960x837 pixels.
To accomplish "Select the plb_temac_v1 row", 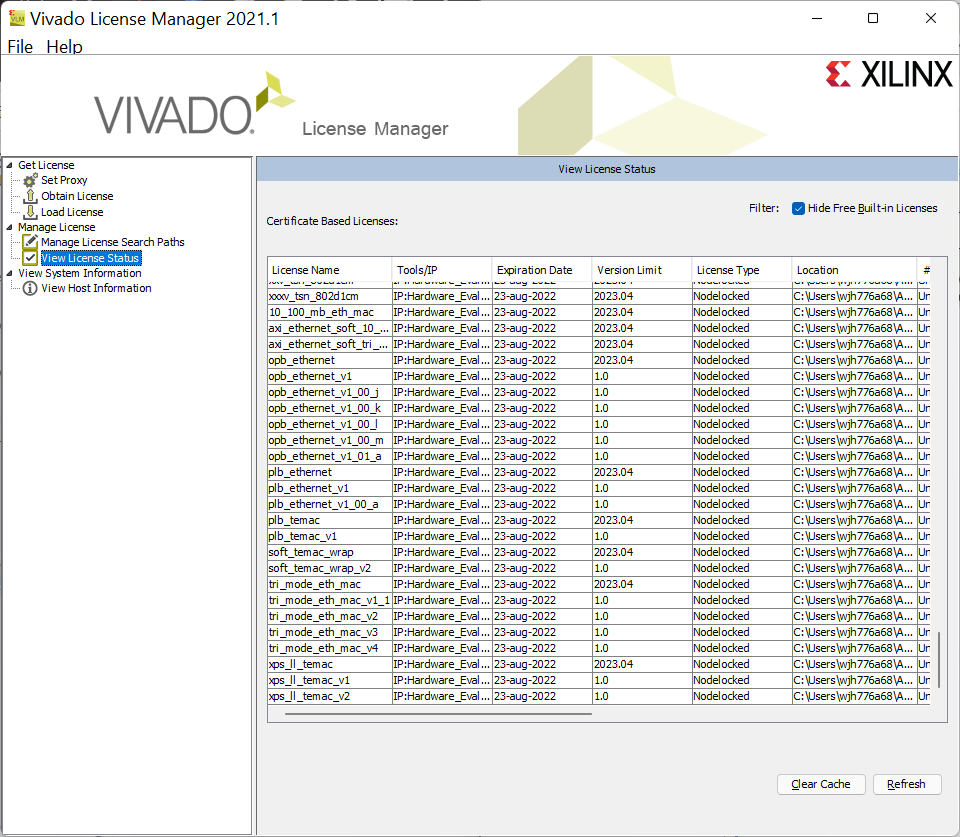I will coord(599,536).
